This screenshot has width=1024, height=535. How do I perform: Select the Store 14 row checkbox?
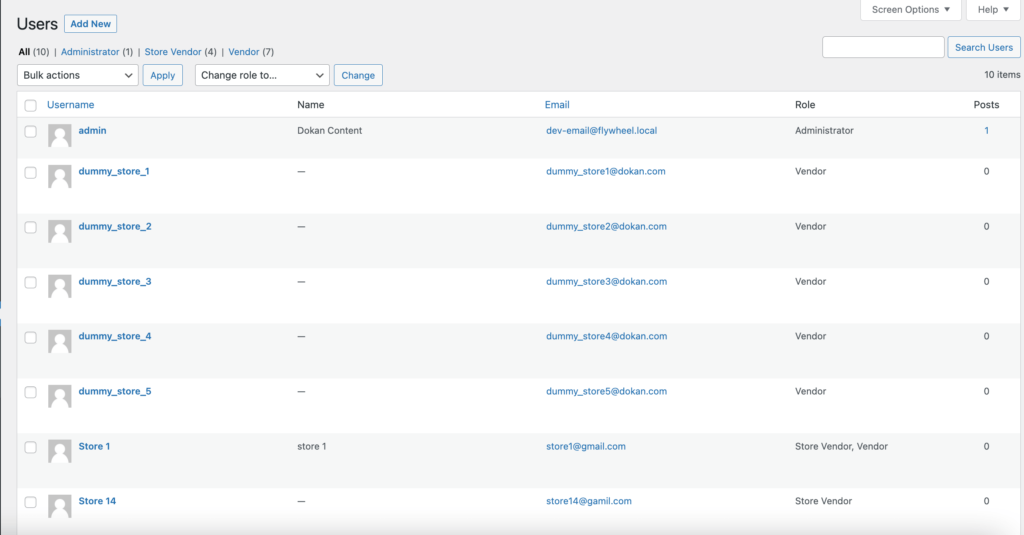click(x=31, y=502)
